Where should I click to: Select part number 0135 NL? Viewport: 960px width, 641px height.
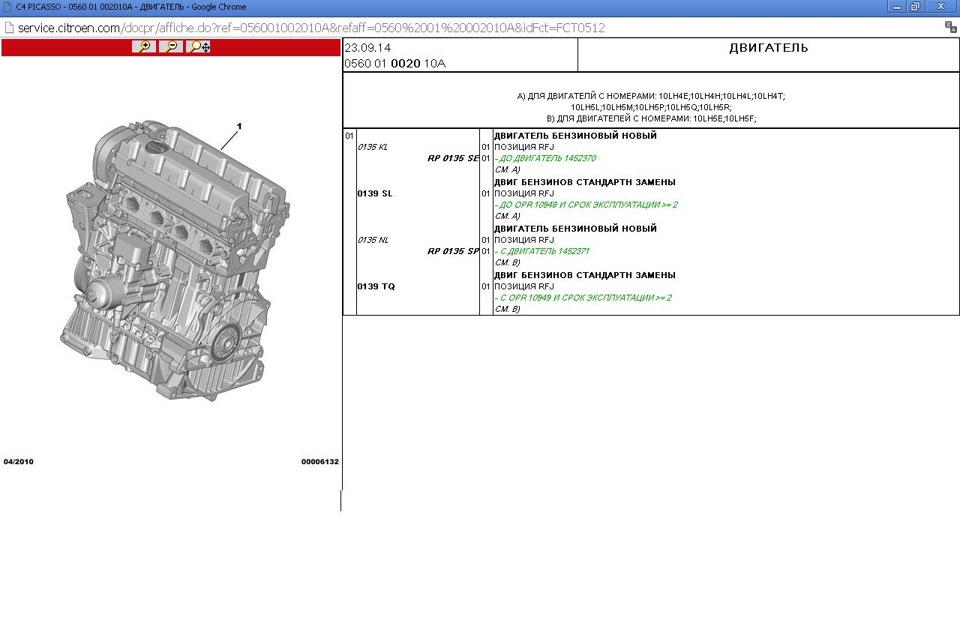[372, 240]
